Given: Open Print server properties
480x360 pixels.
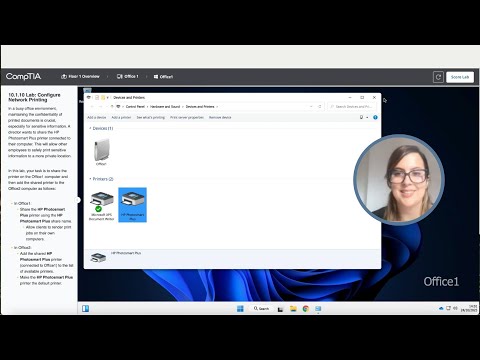Looking at the screenshot, I should tap(187, 117).
